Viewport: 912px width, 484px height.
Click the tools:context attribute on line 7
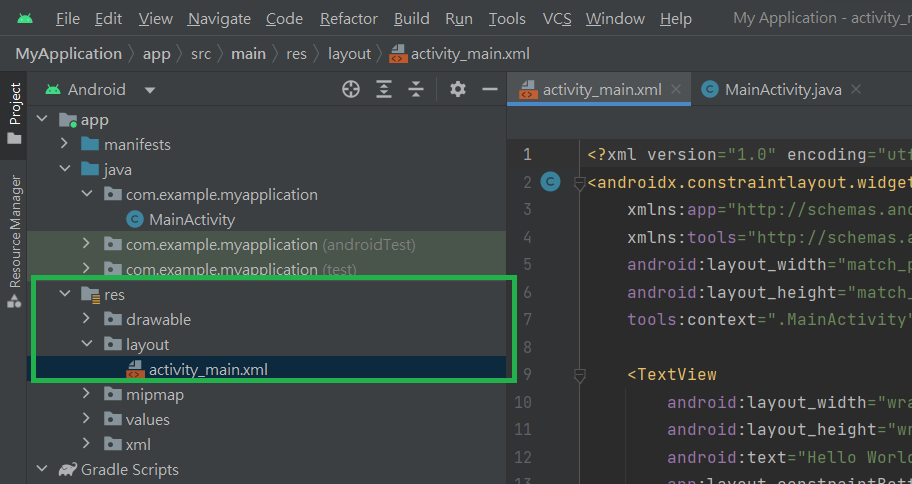769,319
